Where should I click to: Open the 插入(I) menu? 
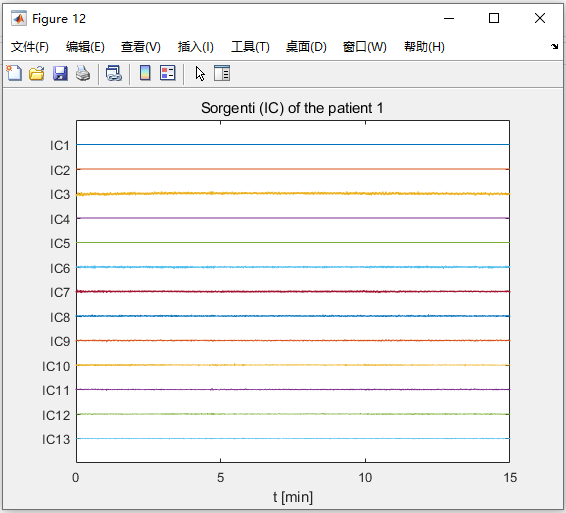(x=196, y=47)
